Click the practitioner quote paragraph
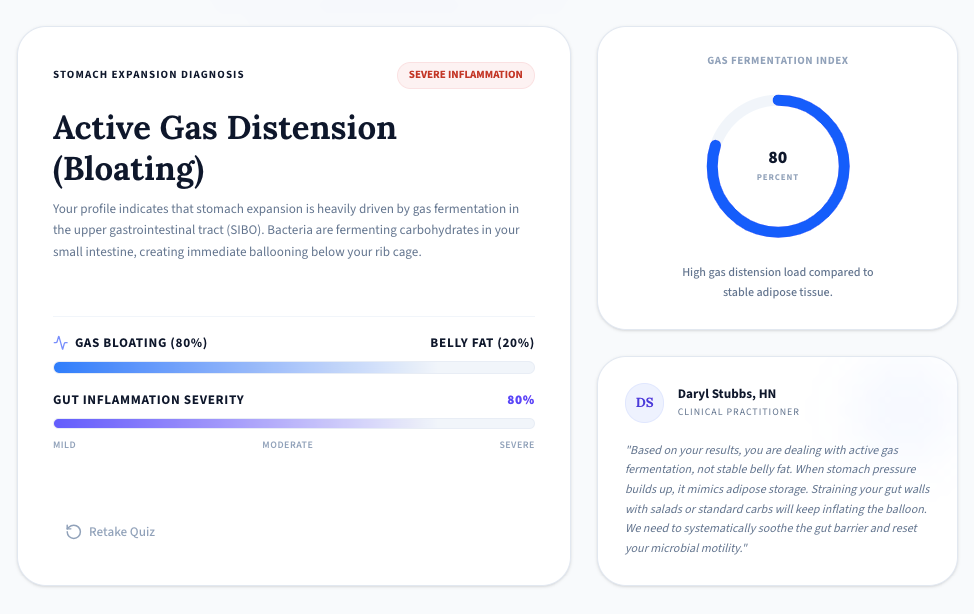 point(778,499)
